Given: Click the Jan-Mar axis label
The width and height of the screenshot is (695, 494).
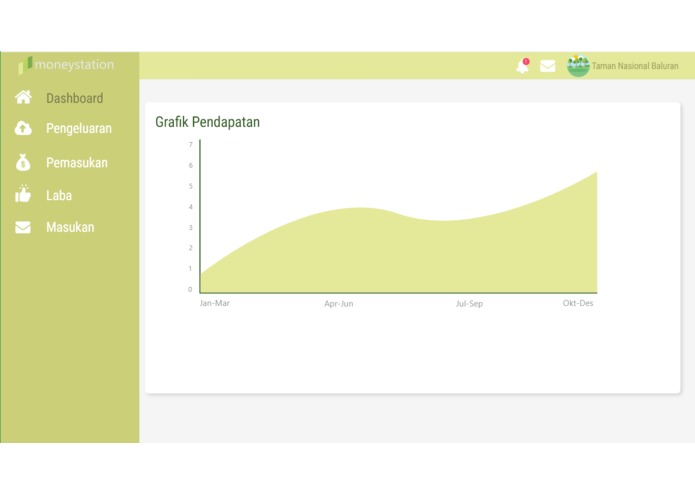Looking at the screenshot, I should (215, 303).
